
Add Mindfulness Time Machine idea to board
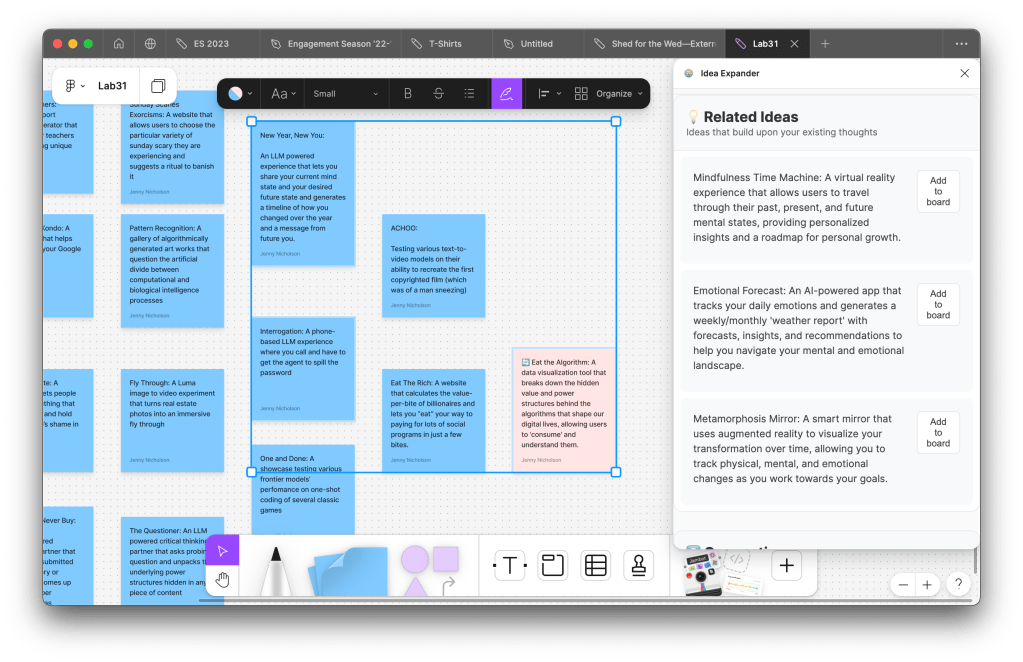point(938,191)
